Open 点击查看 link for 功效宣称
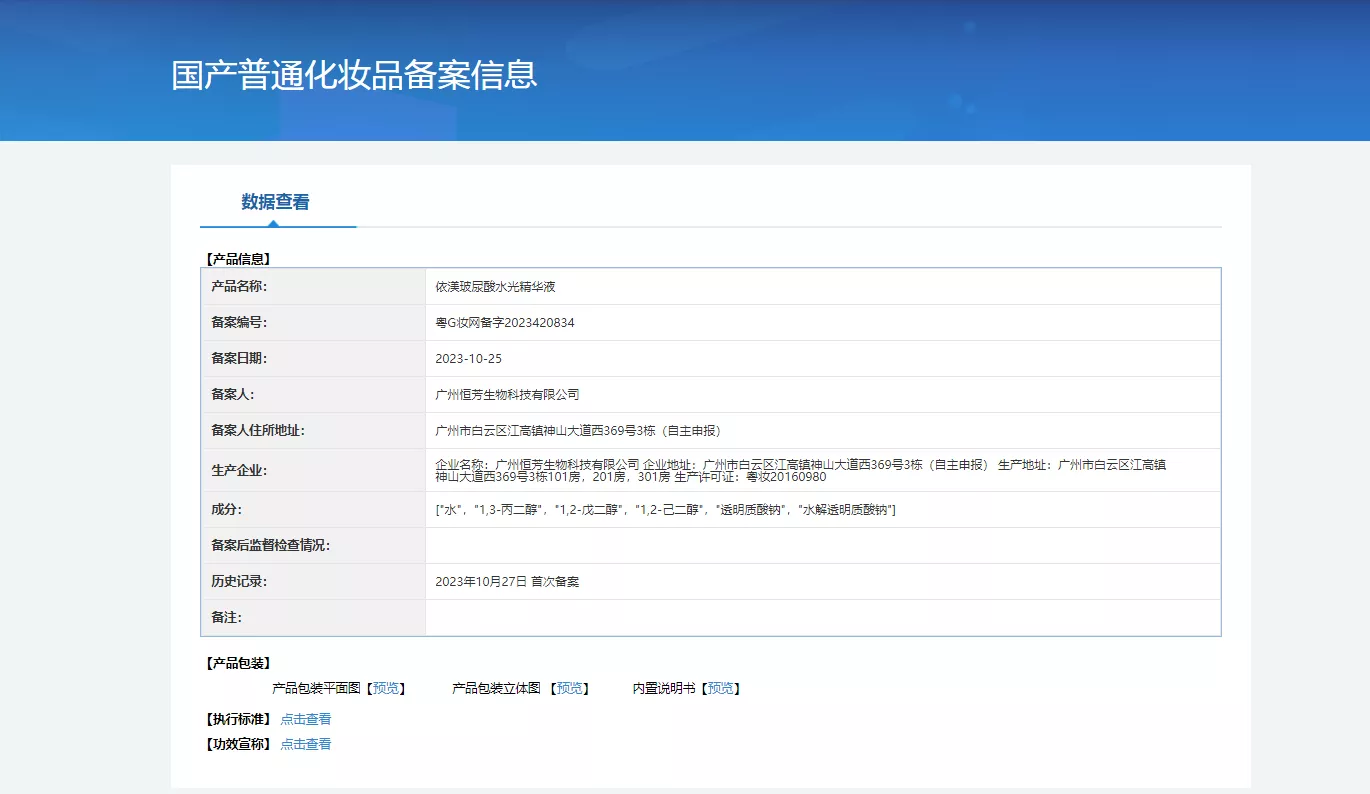Image resolution: width=1370 pixels, height=794 pixels. click(305, 744)
